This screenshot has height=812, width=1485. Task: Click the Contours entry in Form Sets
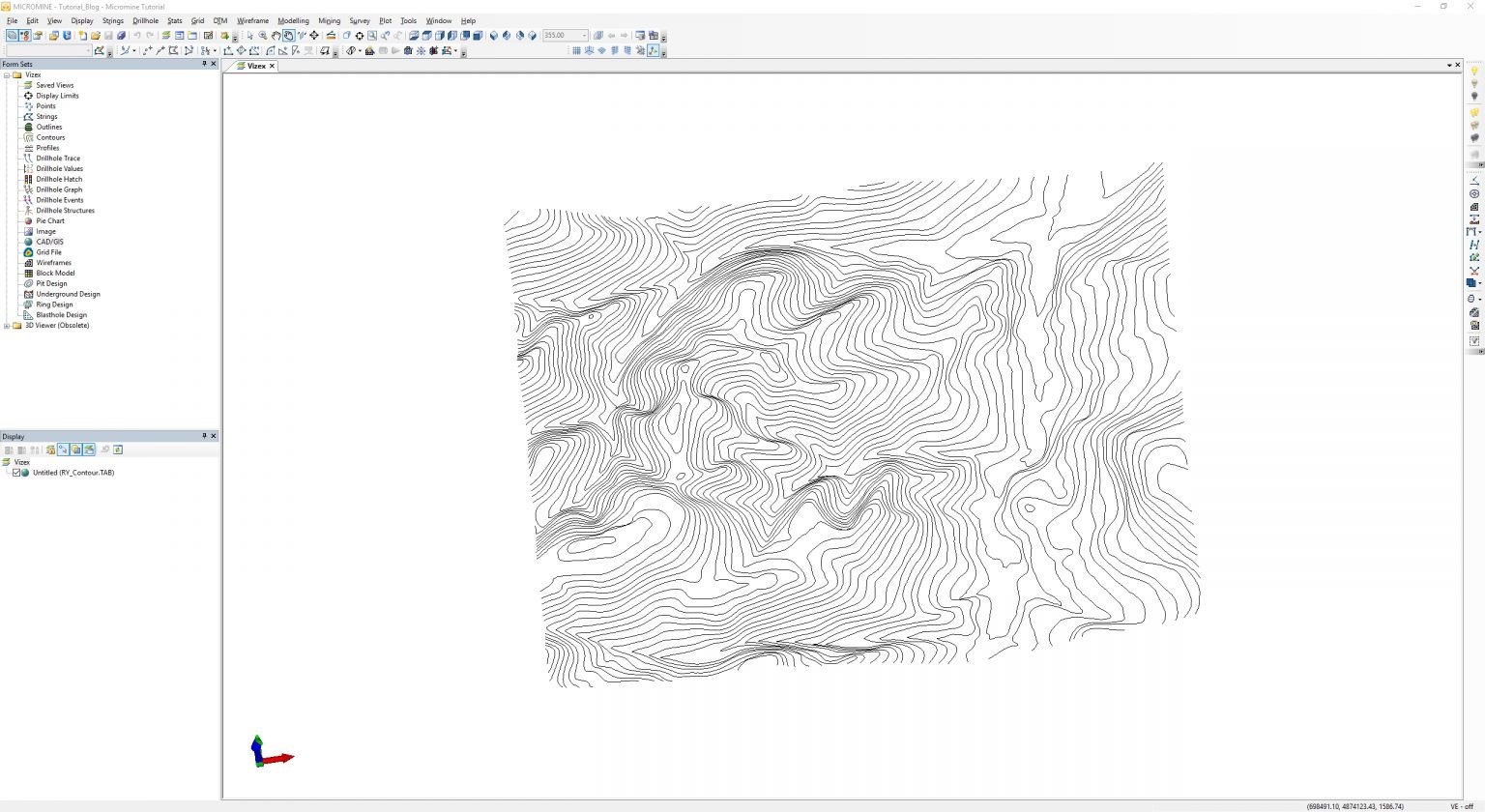(x=50, y=137)
